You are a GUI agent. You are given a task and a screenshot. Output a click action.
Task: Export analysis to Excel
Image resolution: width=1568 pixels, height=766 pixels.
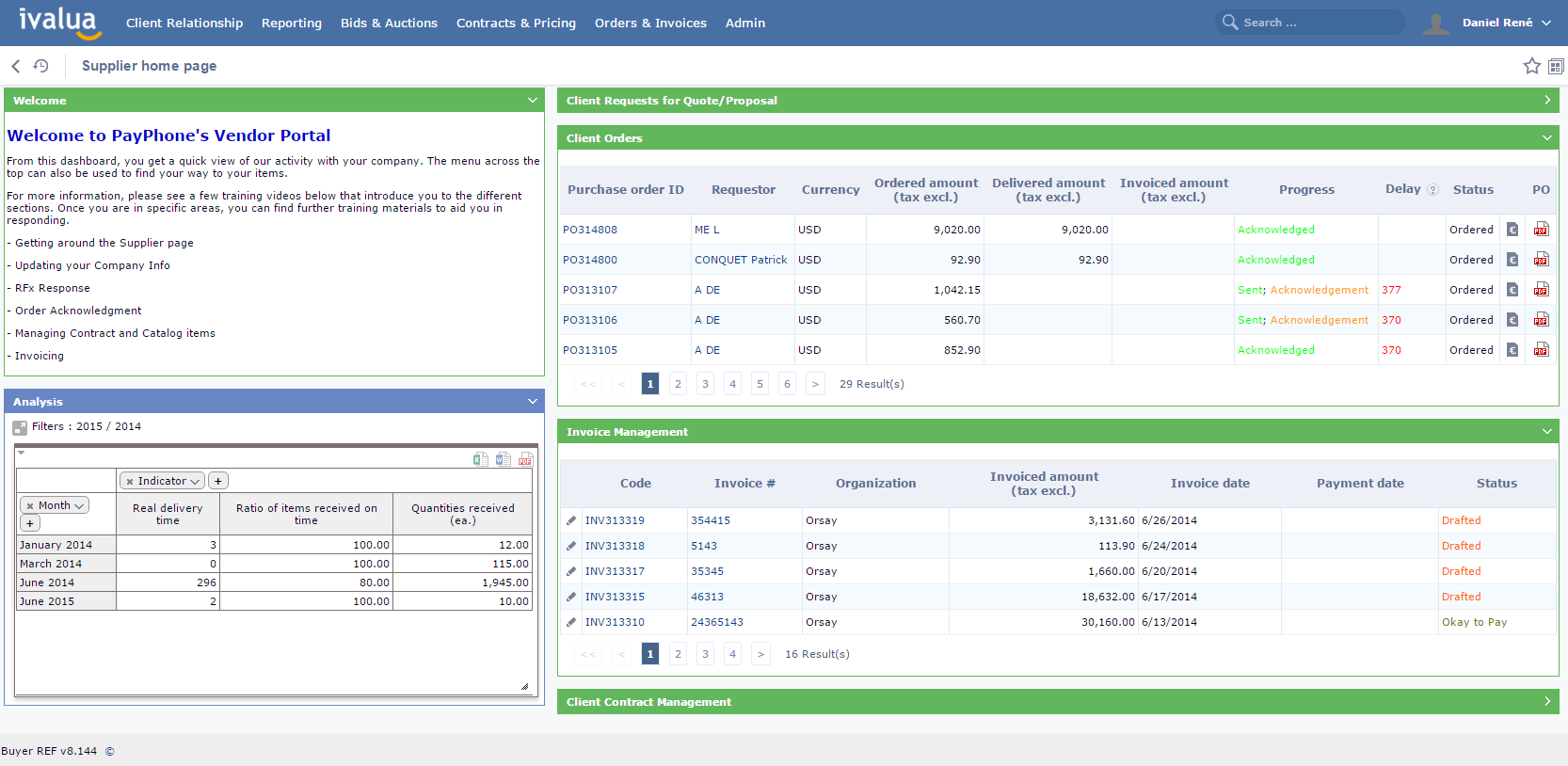[x=480, y=459]
